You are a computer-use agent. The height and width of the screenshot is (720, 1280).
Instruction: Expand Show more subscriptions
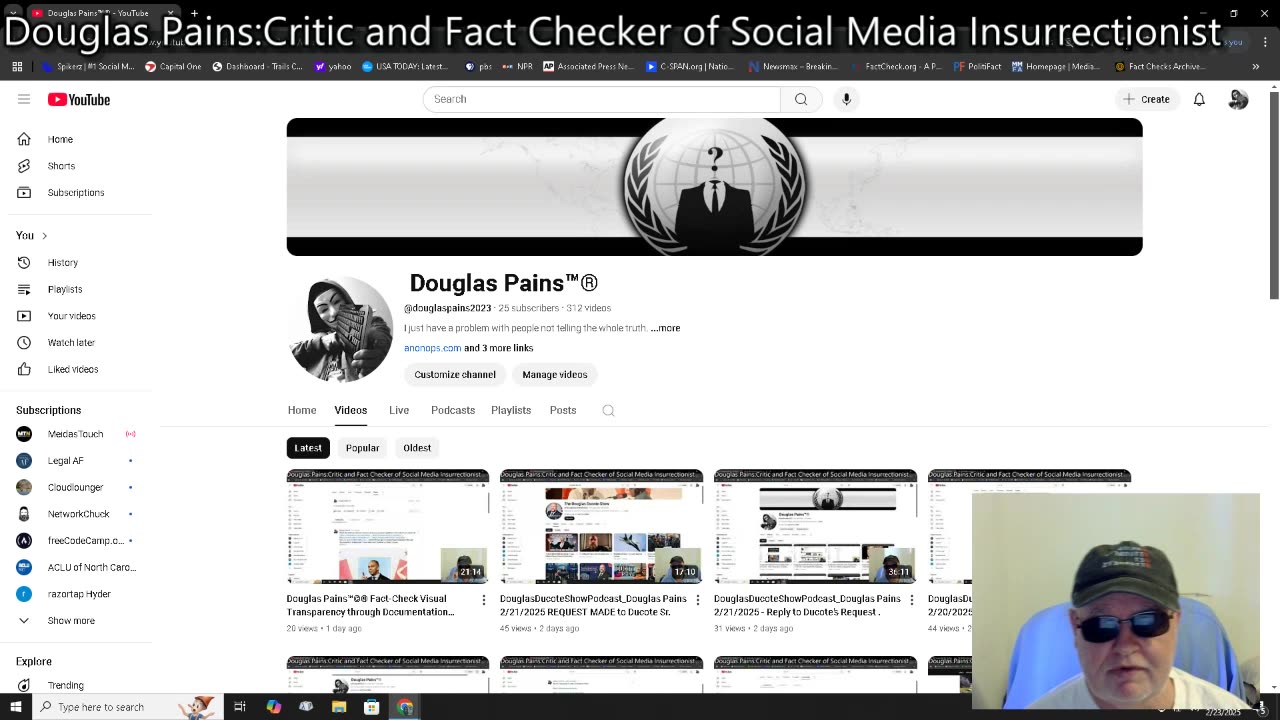76,620
